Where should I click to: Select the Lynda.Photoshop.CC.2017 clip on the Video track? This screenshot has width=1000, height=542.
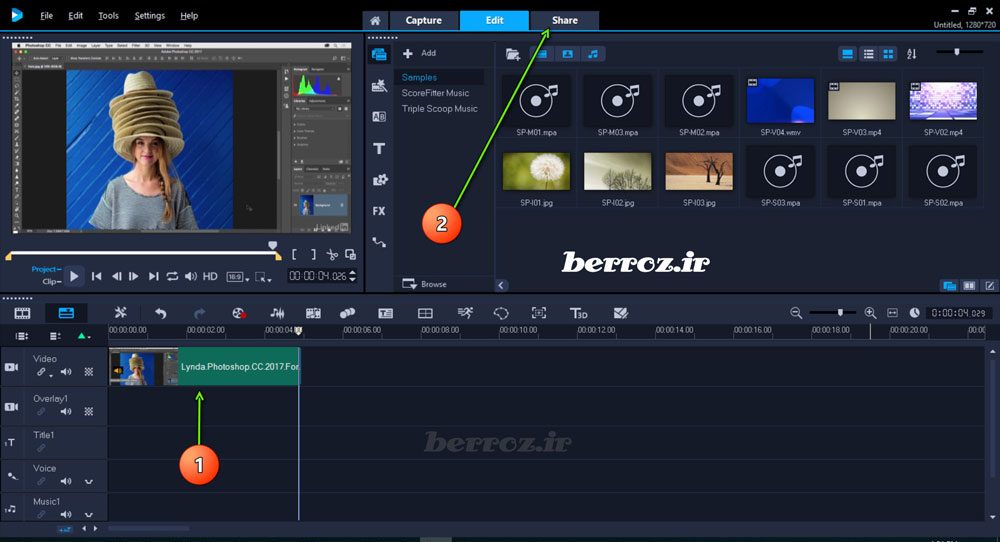pyautogui.click(x=204, y=367)
